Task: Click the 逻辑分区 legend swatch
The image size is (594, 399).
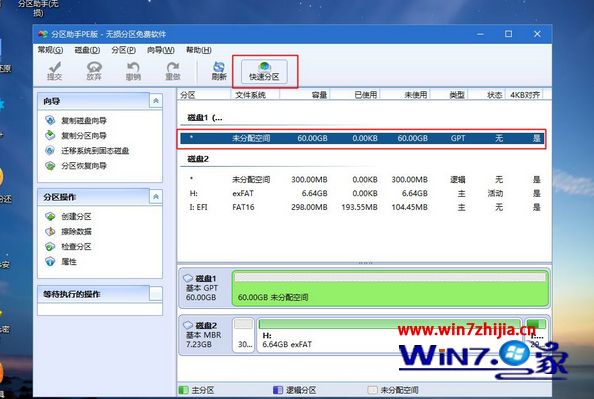Action: (278, 390)
